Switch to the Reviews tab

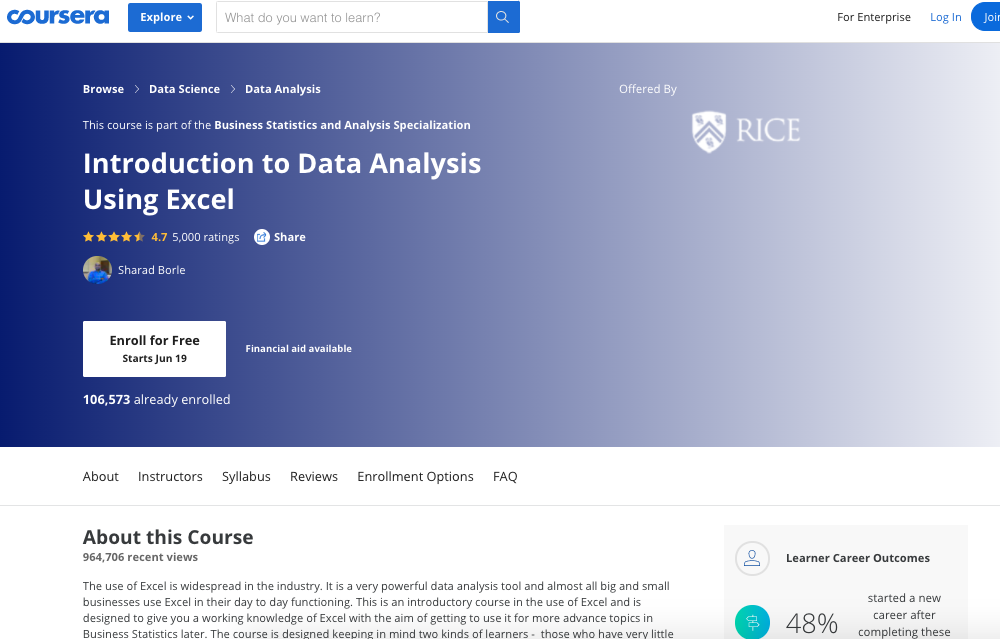(x=314, y=476)
